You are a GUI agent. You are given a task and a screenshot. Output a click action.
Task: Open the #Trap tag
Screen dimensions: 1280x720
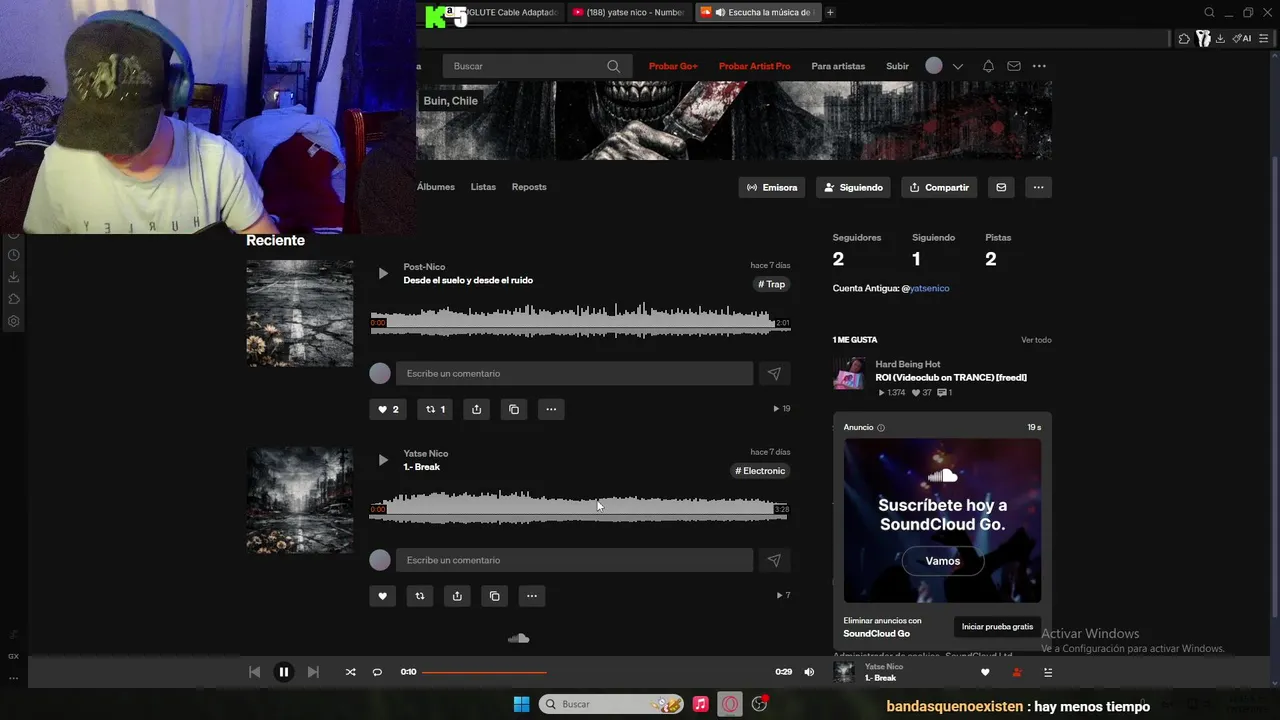coord(771,284)
